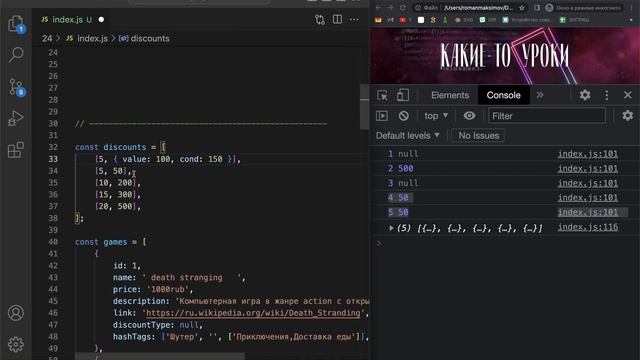Open Run and Debug view
The image size is (640, 360).
(16, 118)
